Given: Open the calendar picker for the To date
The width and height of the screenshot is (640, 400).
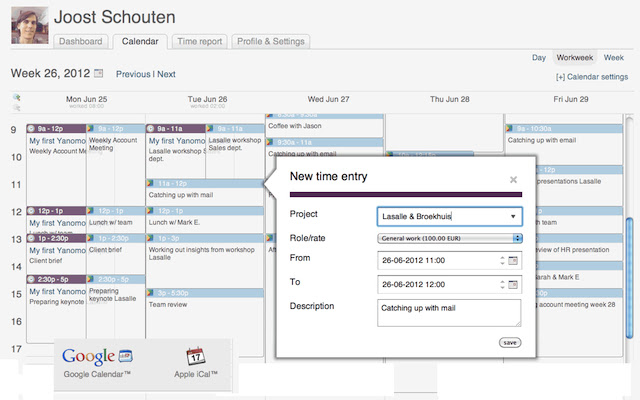Looking at the screenshot, I should click(514, 284).
